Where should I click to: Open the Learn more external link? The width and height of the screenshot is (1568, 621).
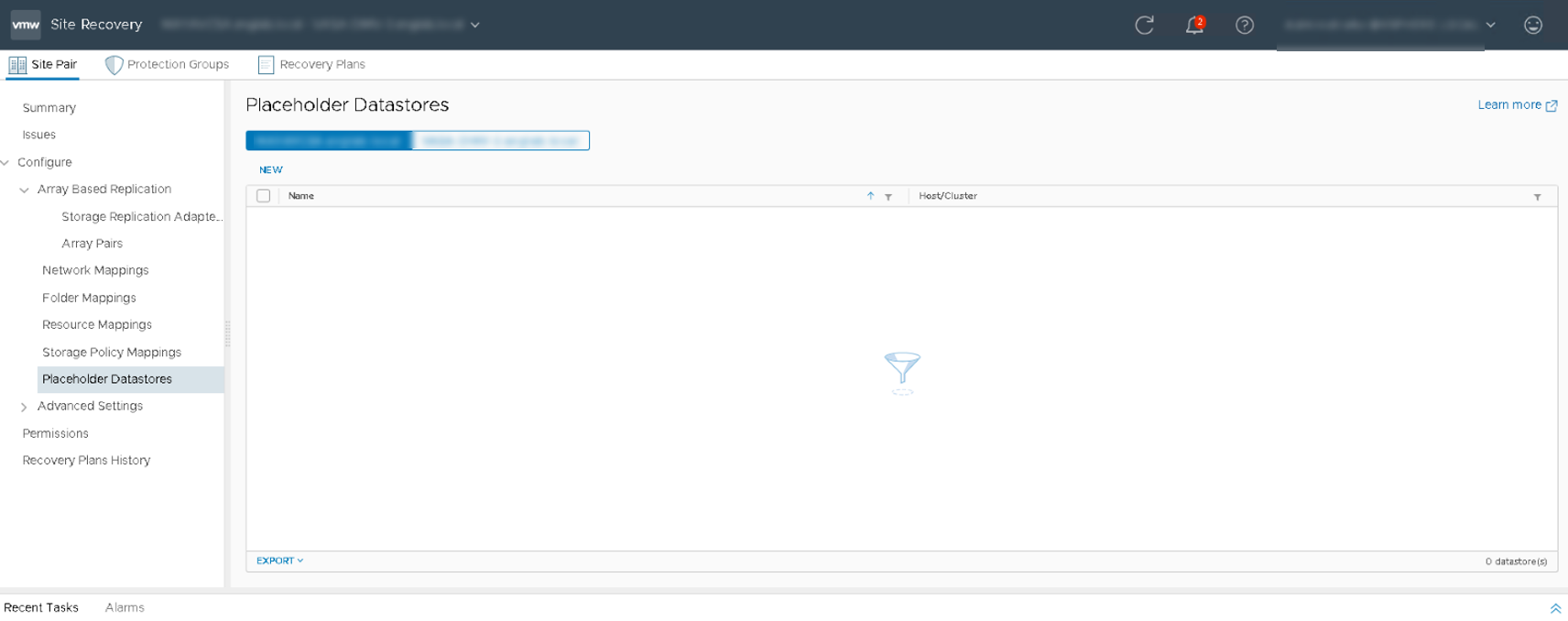(x=1517, y=105)
